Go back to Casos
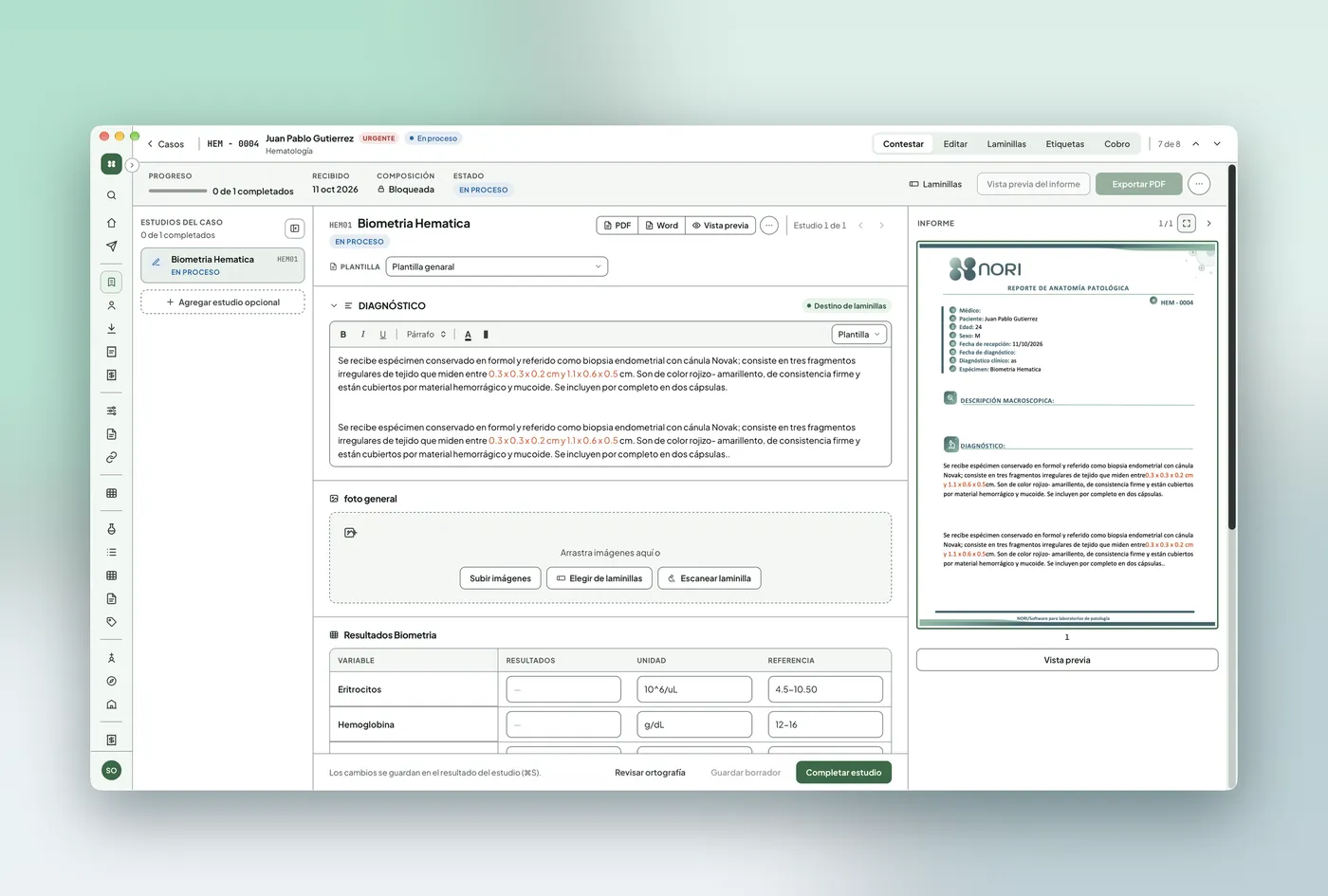This screenshot has height=896, width=1328. pos(166,144)
